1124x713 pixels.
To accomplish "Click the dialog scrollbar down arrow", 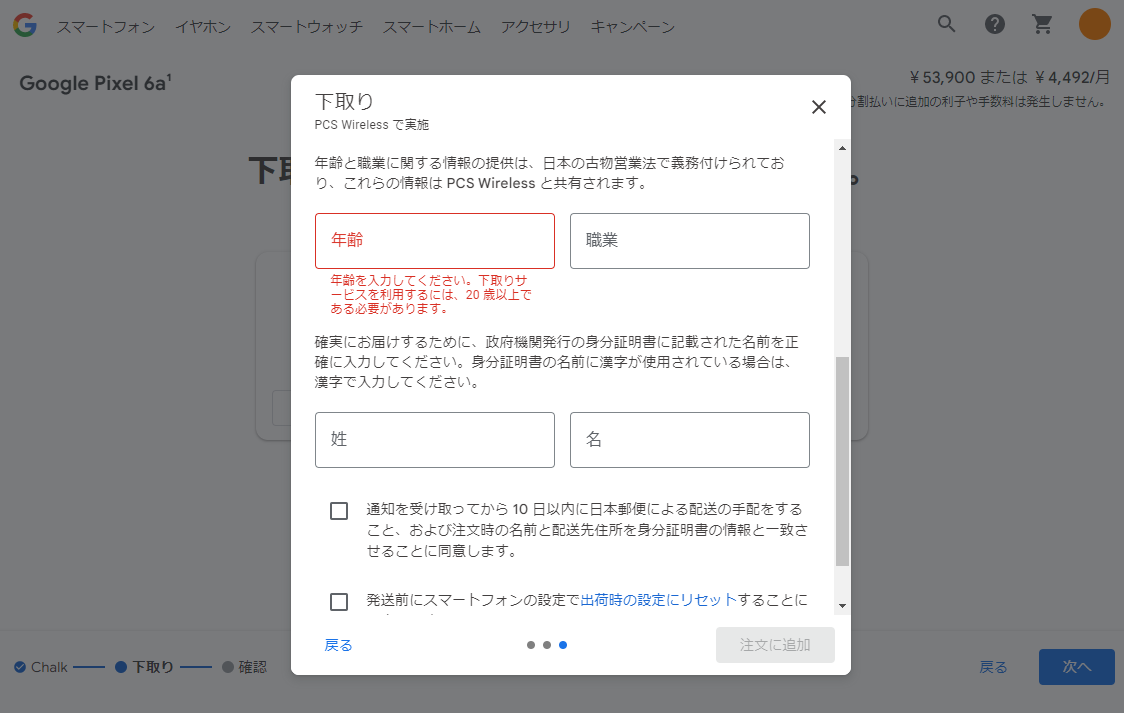I will click(x=842, y=606).
